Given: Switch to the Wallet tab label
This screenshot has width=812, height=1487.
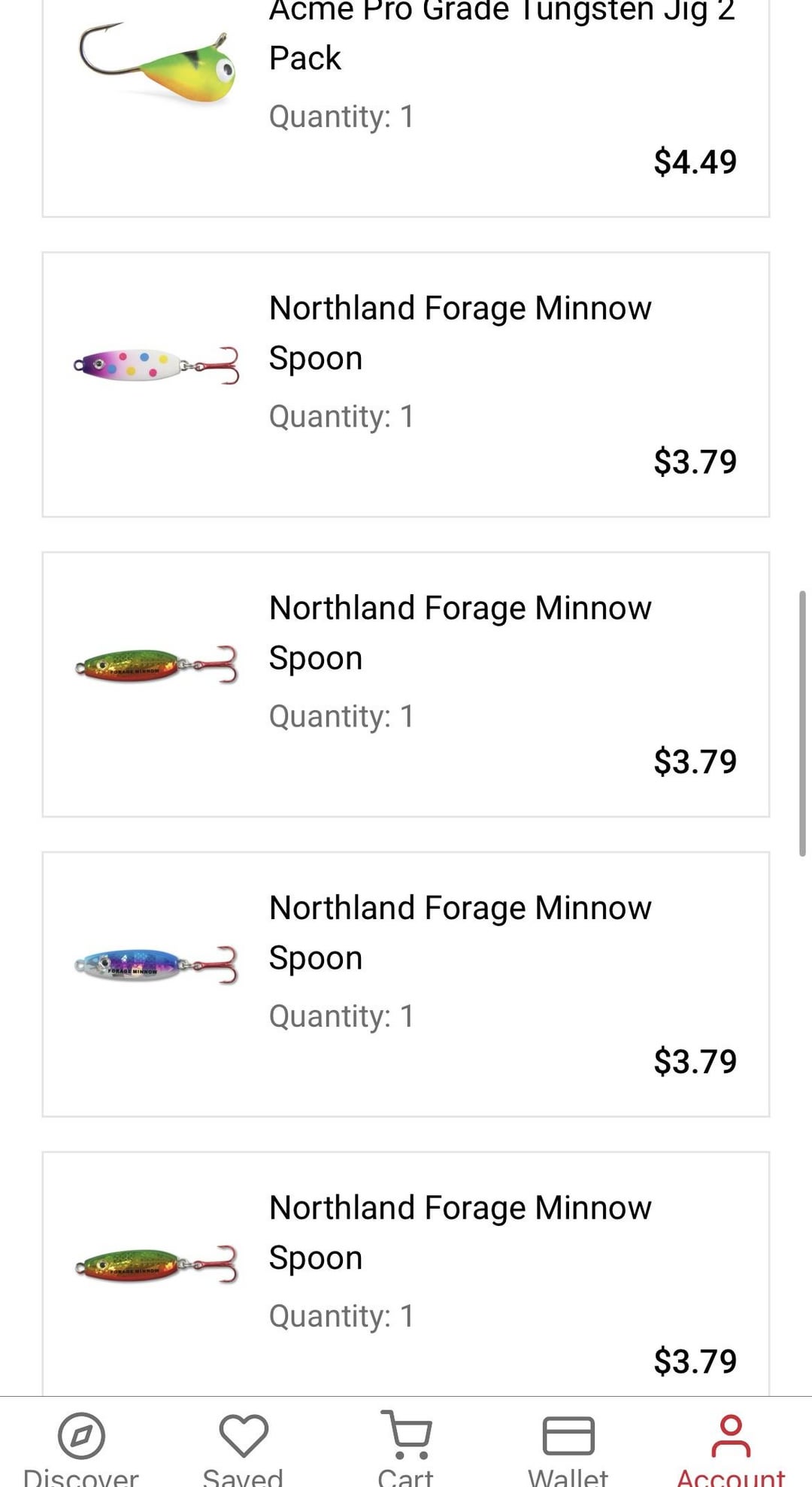Looking at the screenshot, I should pos(568,1476).
